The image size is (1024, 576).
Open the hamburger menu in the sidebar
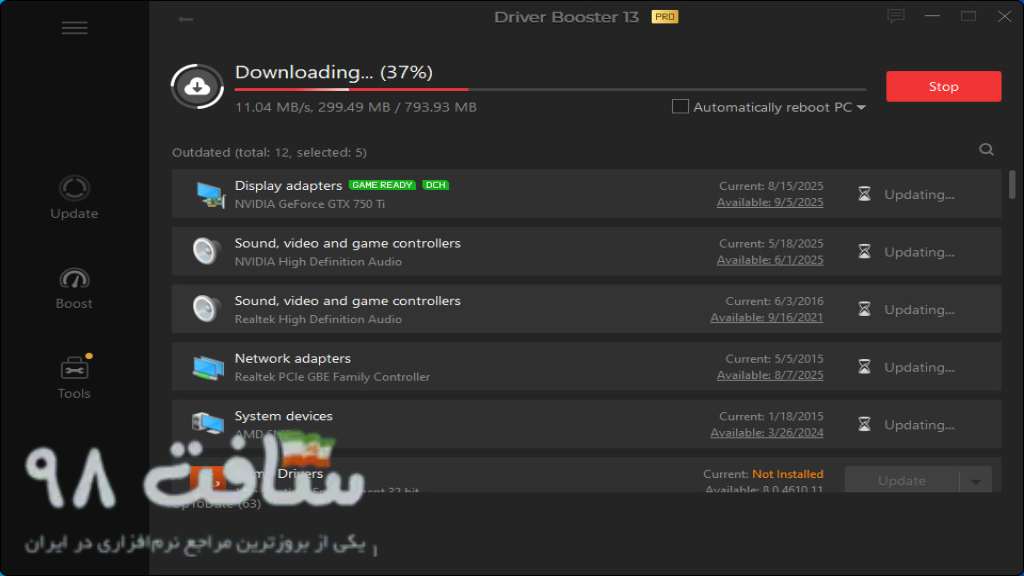coord(74,27)
